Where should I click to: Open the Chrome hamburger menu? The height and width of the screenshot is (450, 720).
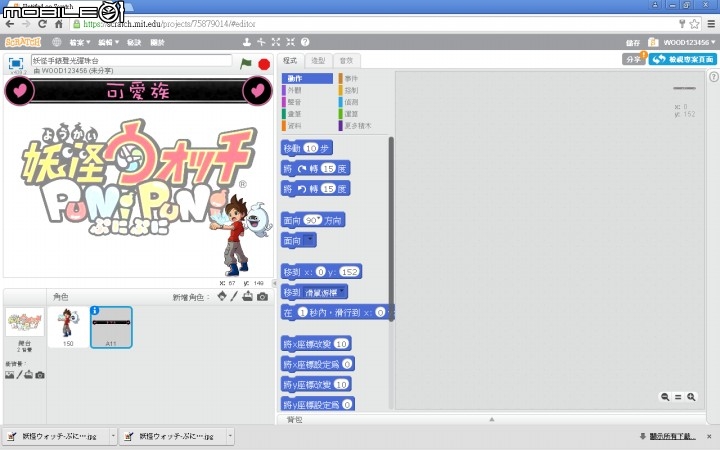tap(711, 23)
